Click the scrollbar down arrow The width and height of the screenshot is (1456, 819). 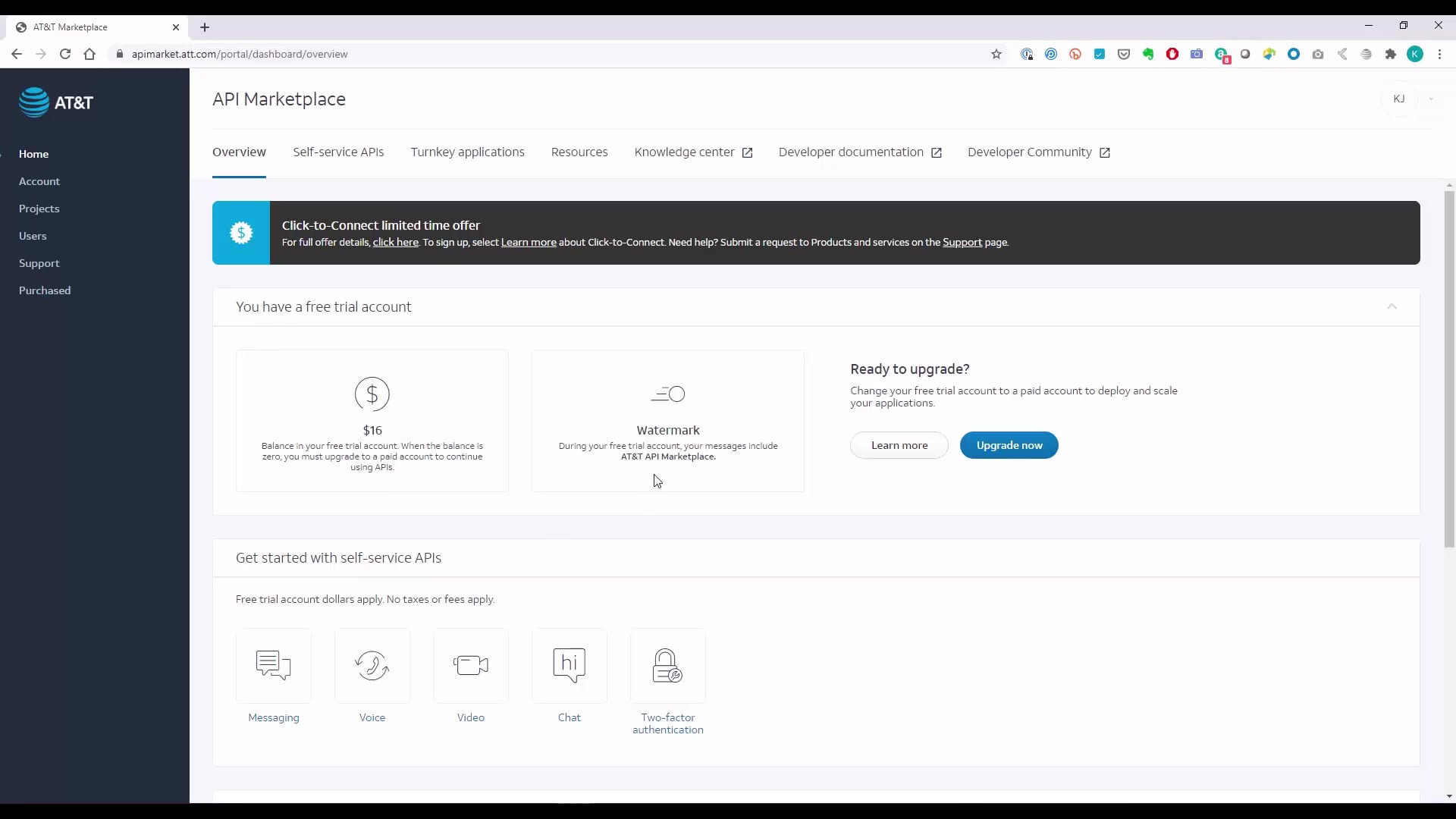1449,796
